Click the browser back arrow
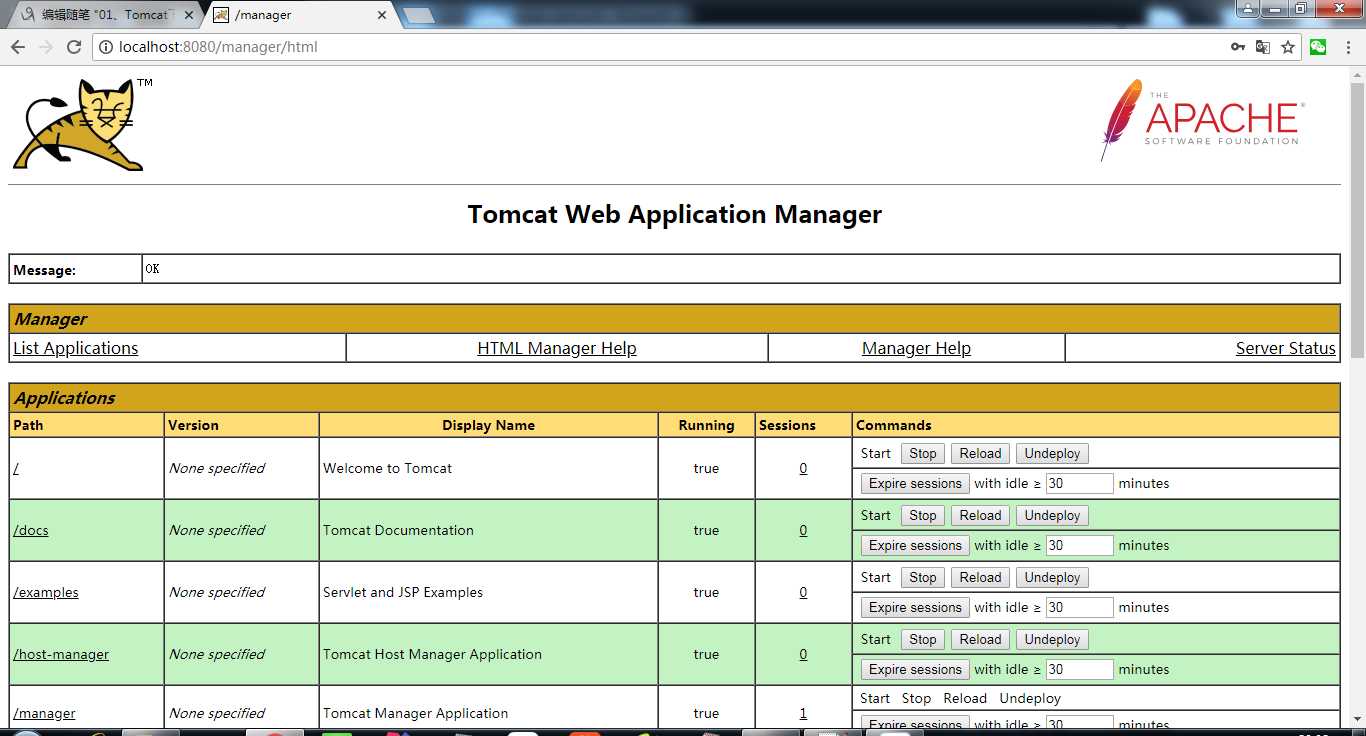 click(18, 47)
